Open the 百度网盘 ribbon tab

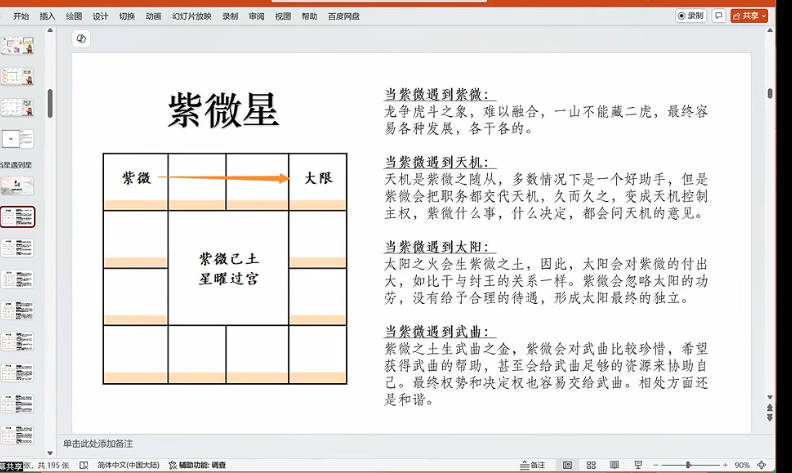coord(343,17)
